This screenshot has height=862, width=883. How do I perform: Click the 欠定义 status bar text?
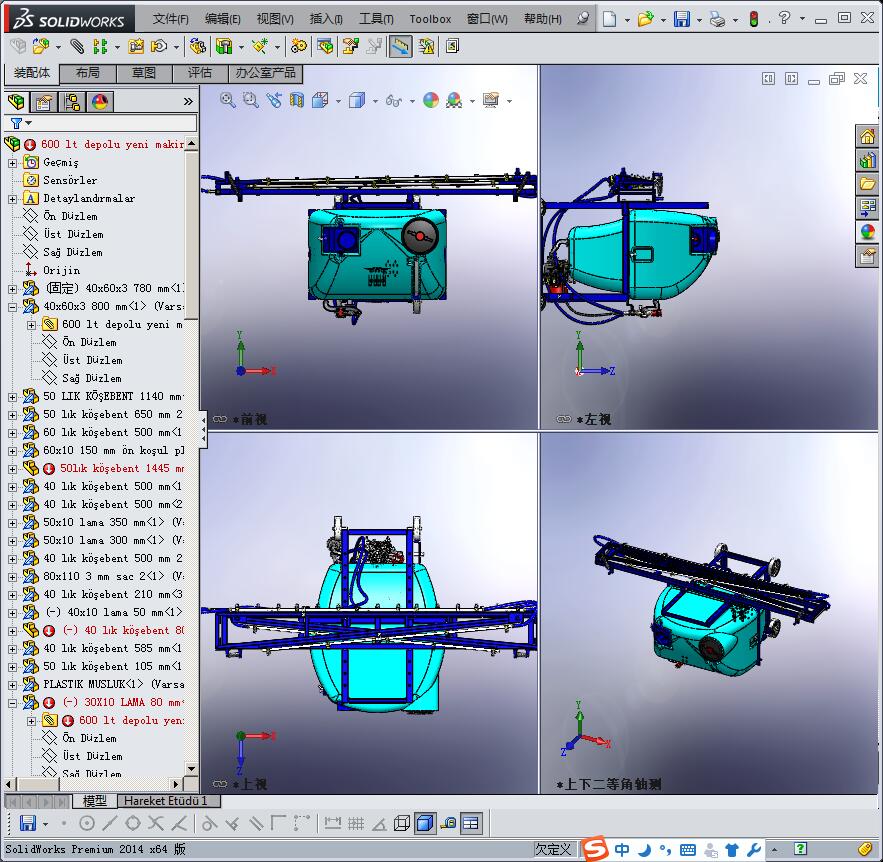pos(553,849)
